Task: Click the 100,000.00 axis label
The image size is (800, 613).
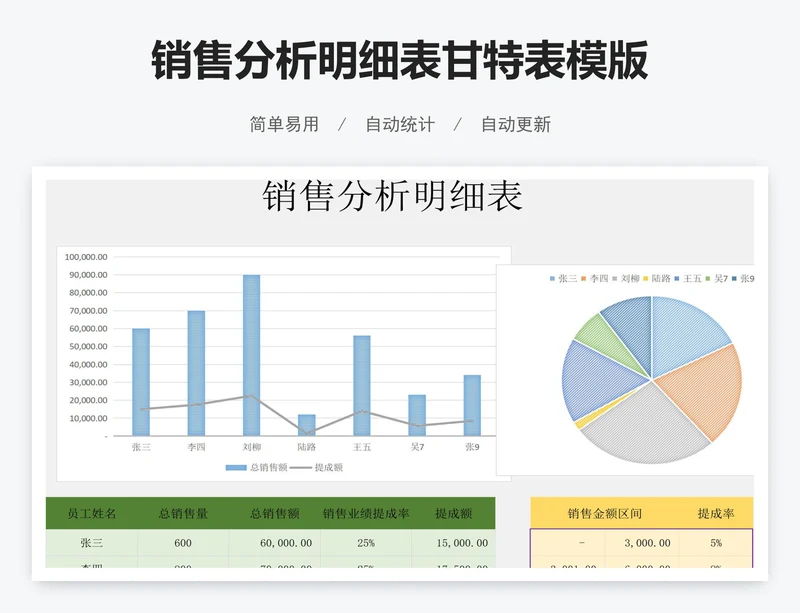Action: [x=86, y=257]
